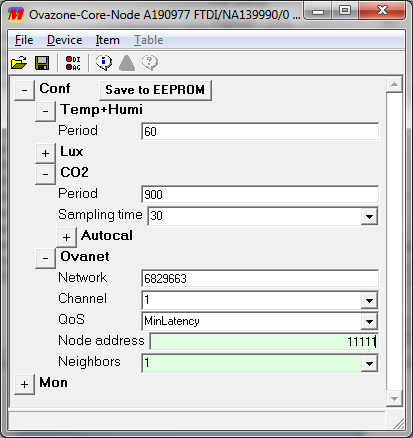This screenshot has width=413, height=438.
Task: Click the Node address label
Action: coord(101,341)
